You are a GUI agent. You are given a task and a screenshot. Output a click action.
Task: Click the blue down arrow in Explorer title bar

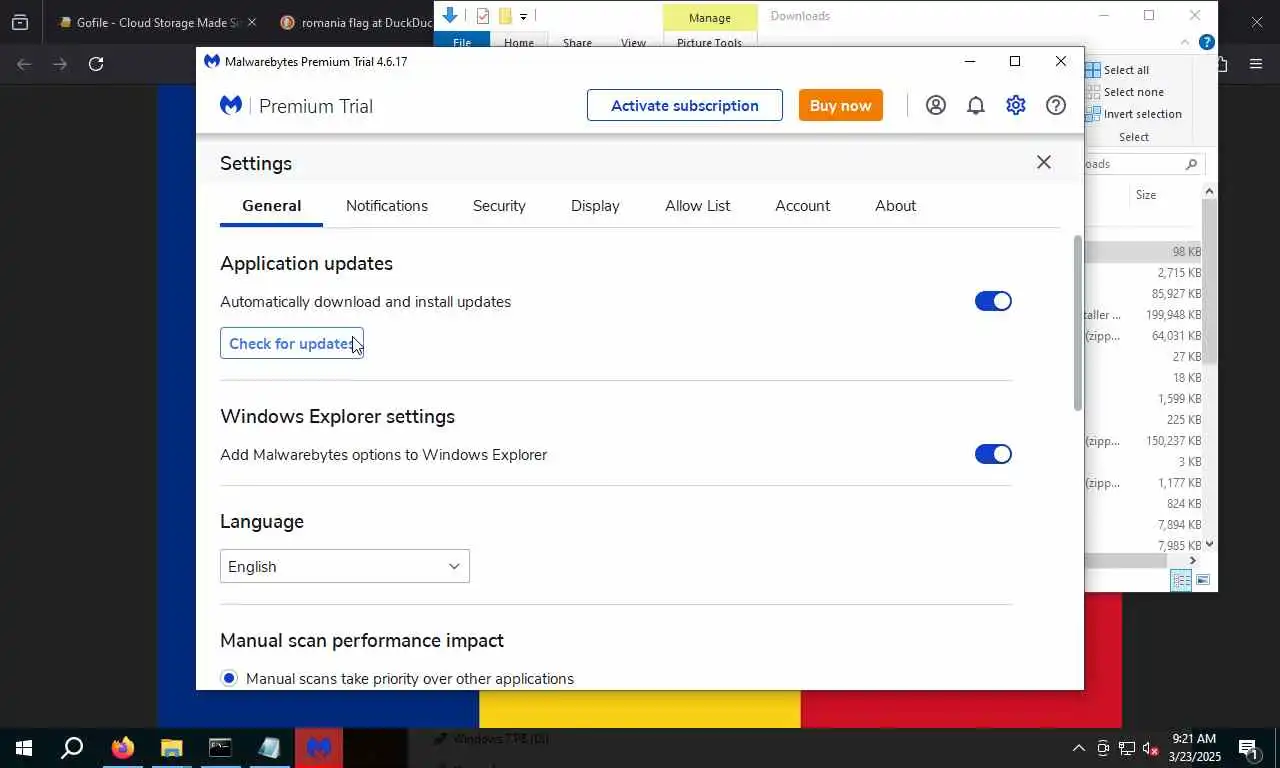[450, 15]
